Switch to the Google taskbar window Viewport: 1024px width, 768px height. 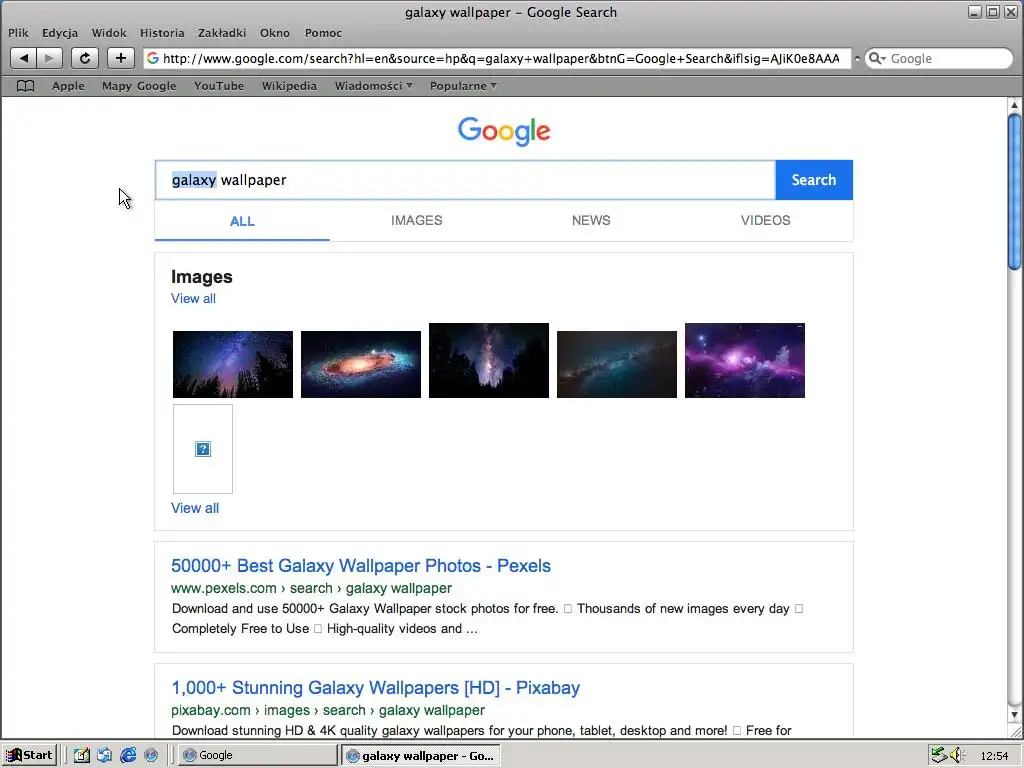[x=257, y=755]
